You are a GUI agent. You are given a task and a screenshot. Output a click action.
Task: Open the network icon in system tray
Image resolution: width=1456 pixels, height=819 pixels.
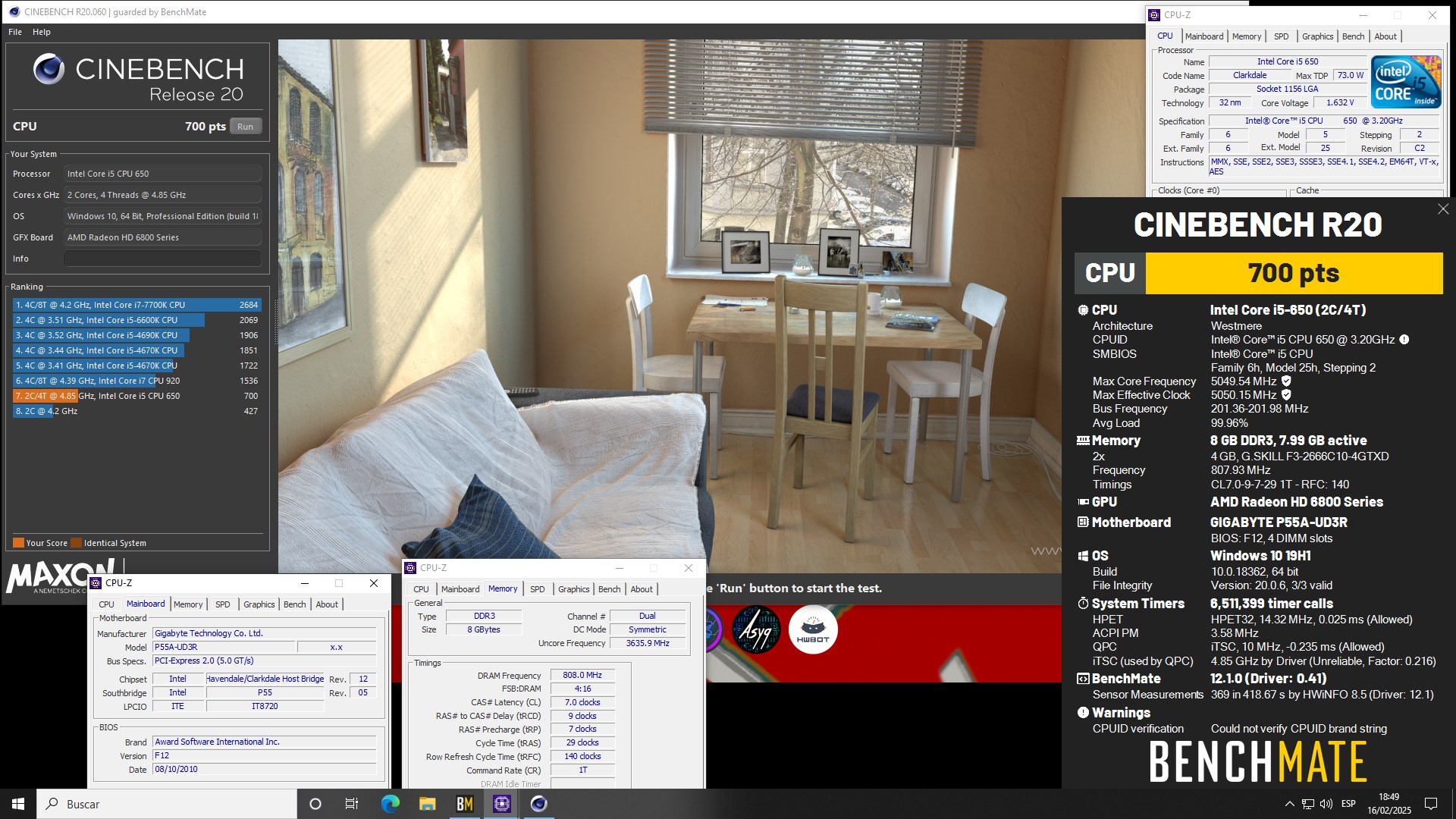1308,804
